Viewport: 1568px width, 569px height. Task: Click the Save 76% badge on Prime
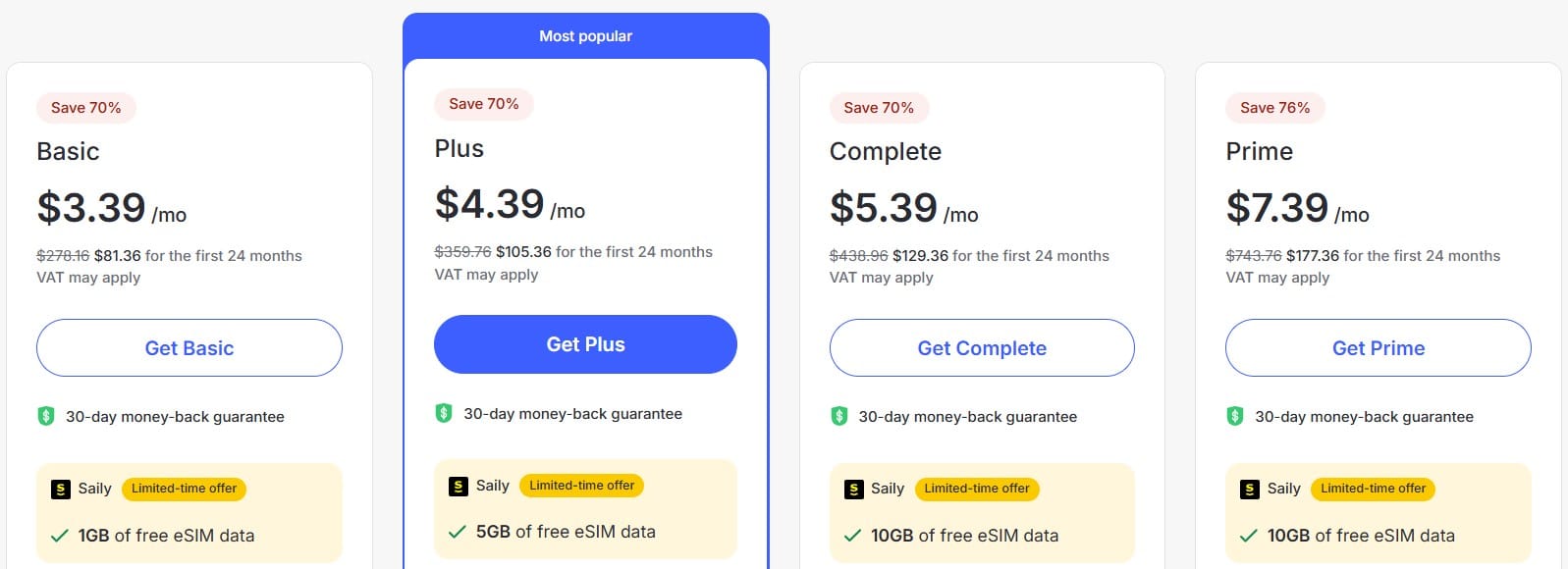(1274, 108)
